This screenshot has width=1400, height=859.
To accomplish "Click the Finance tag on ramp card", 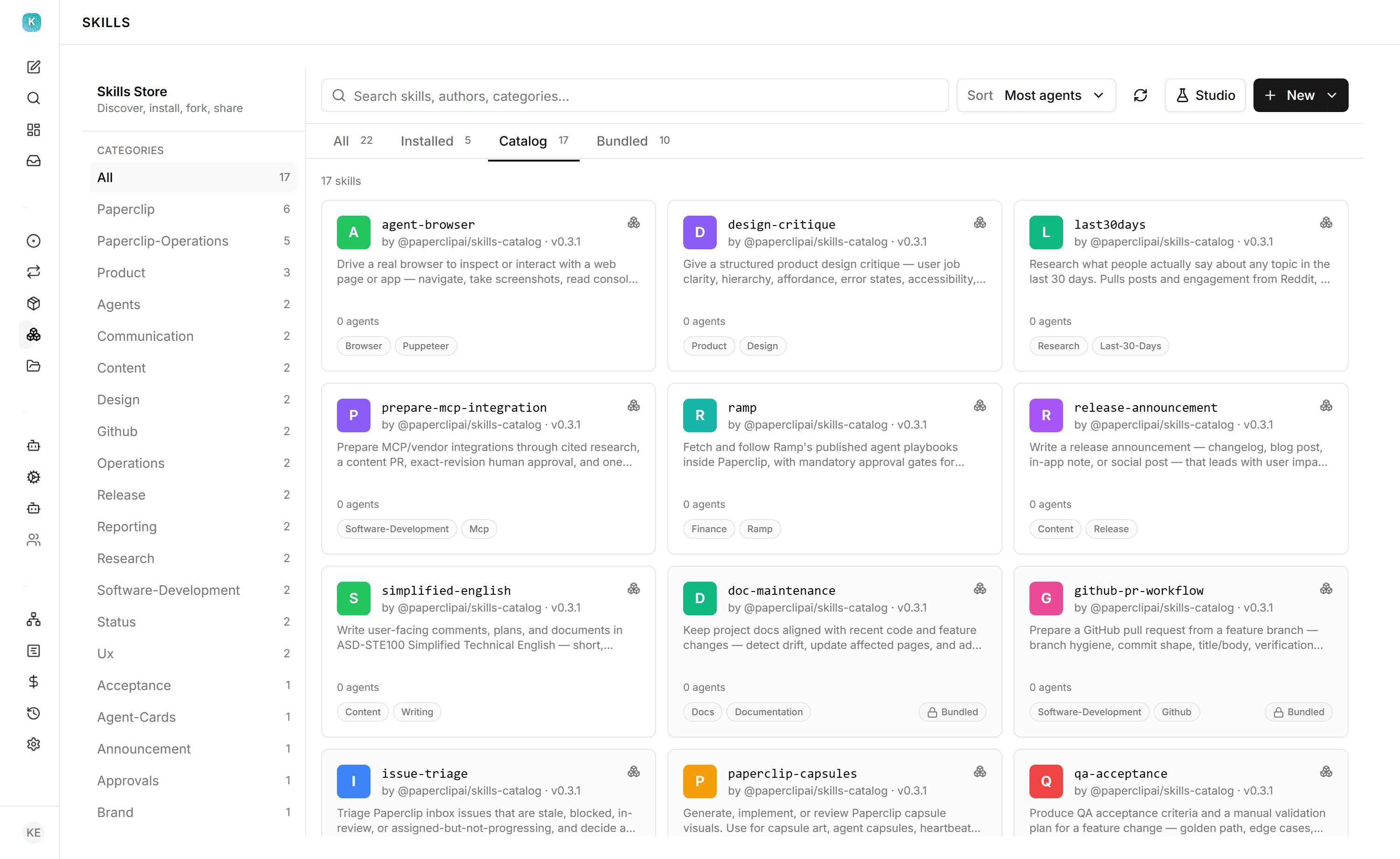I will tap(708, 528).
